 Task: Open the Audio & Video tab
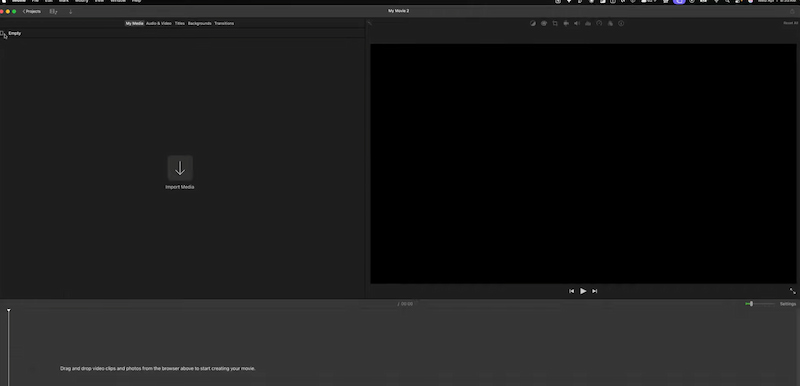click(x=159, y=23)
